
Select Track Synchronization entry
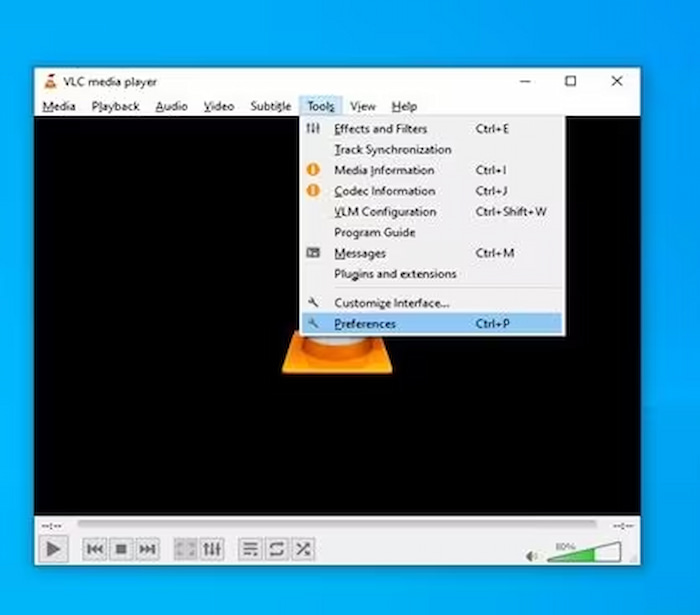(432, 150)
